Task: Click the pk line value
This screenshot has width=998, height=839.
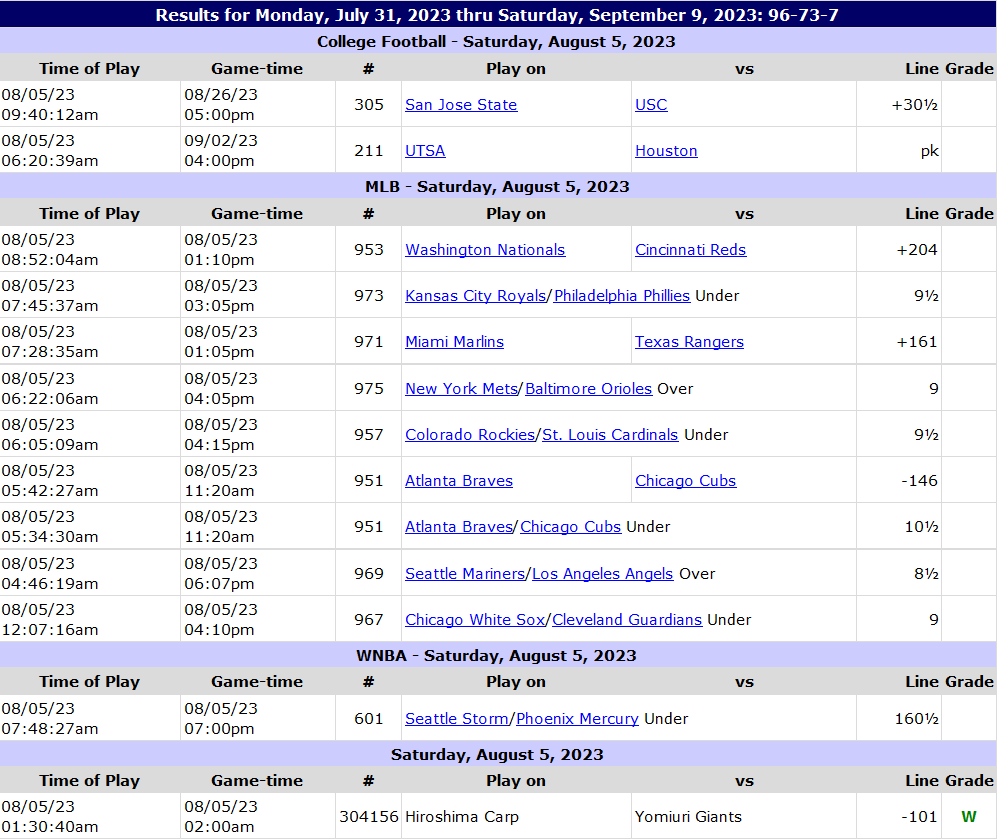Action: pos(929,151)
